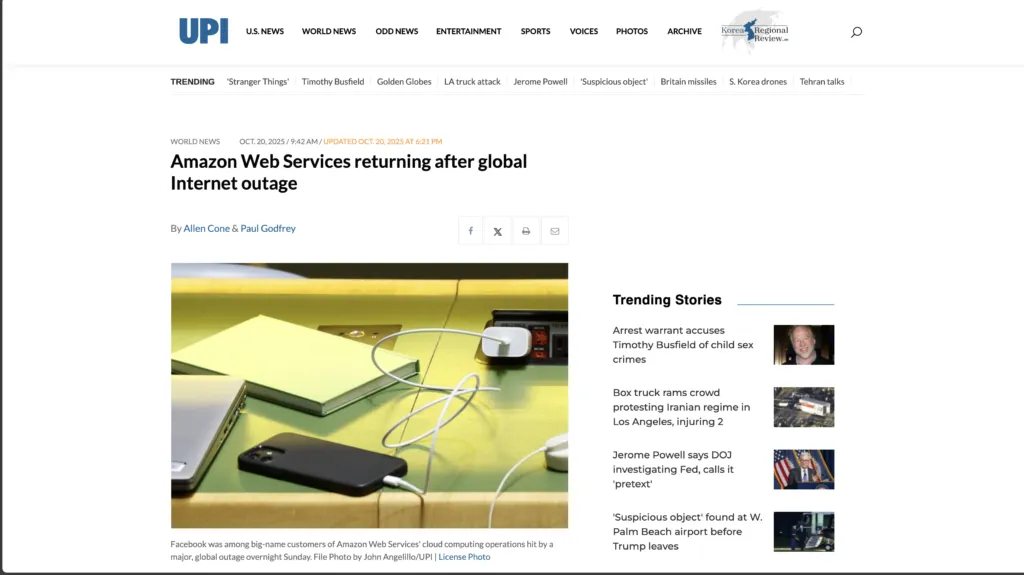Click the Jerome Powell story thumbnail
The height and width of the screenshot is (575, 1024).
[804, 469]
